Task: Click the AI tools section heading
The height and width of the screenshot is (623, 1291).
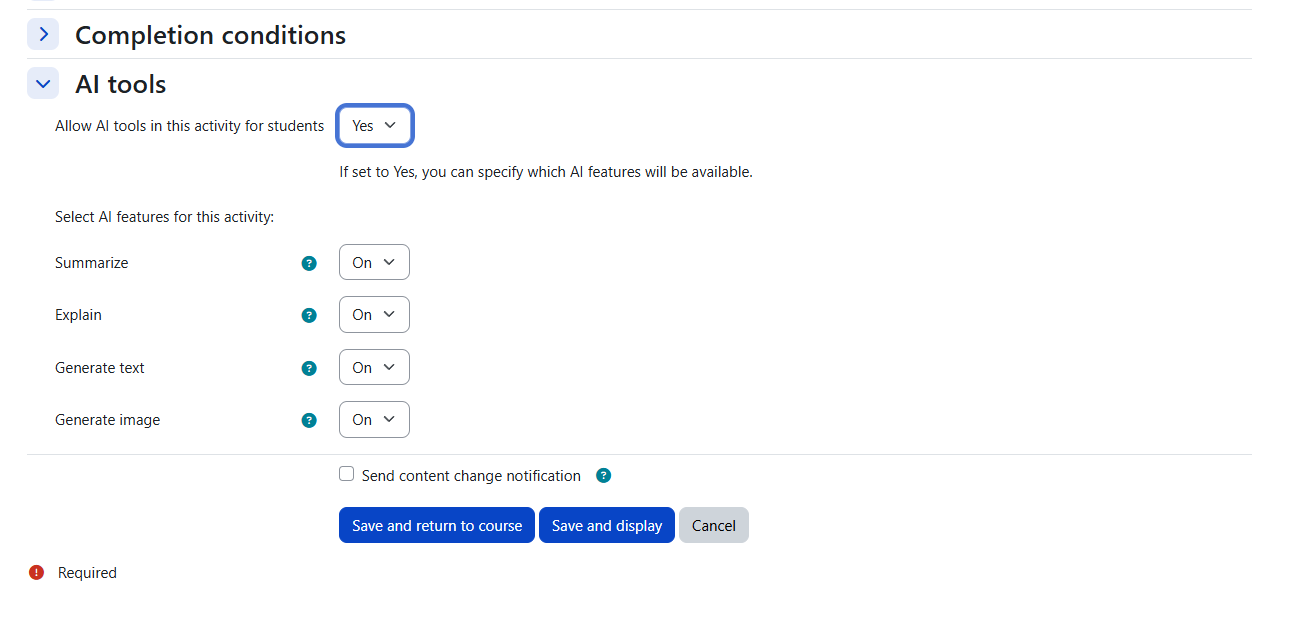Action: coord(121,84)
